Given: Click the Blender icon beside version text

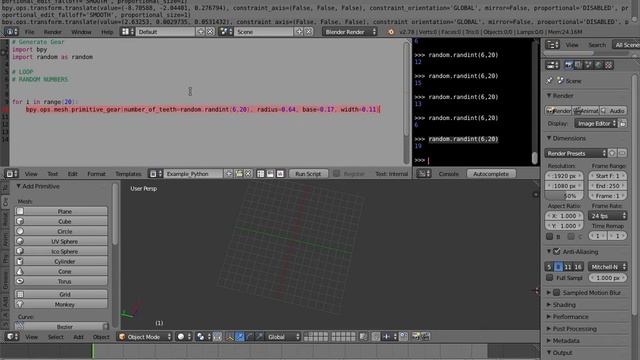Looking at the screenshot, I should [x=391, y=31].
